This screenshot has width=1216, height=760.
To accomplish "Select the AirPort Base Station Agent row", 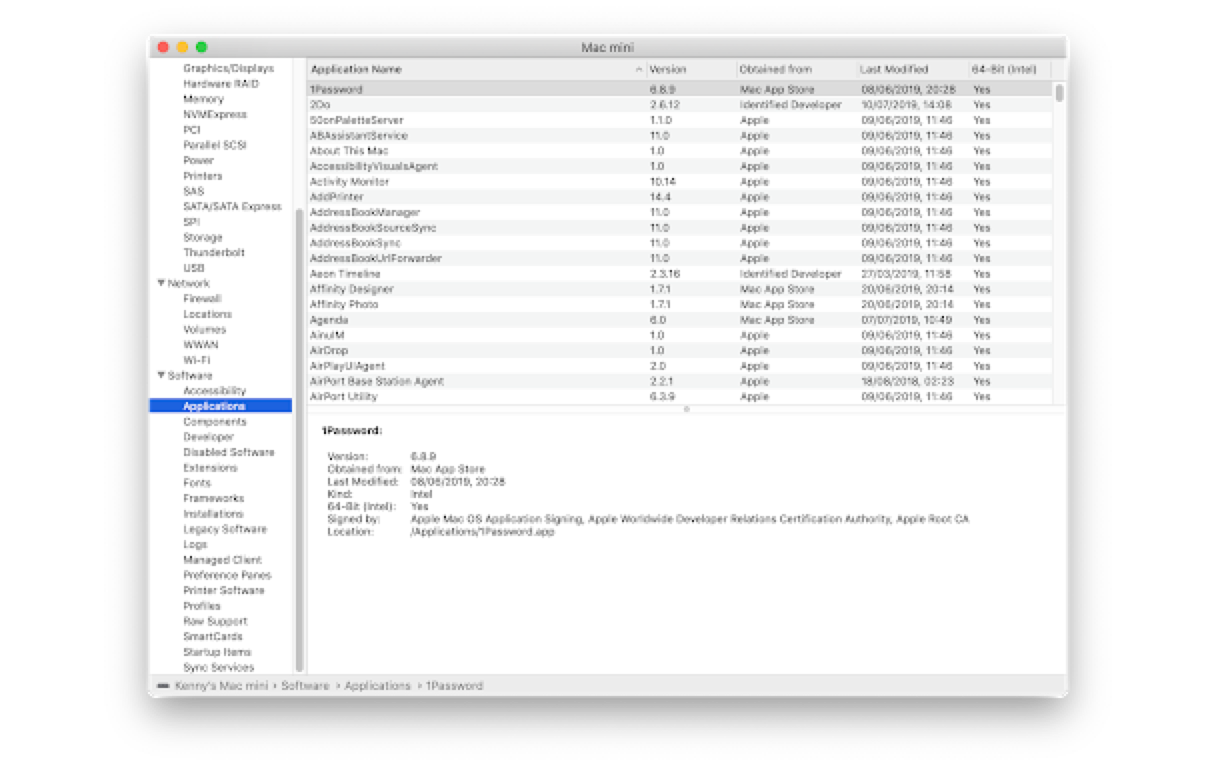I will 679,381.
